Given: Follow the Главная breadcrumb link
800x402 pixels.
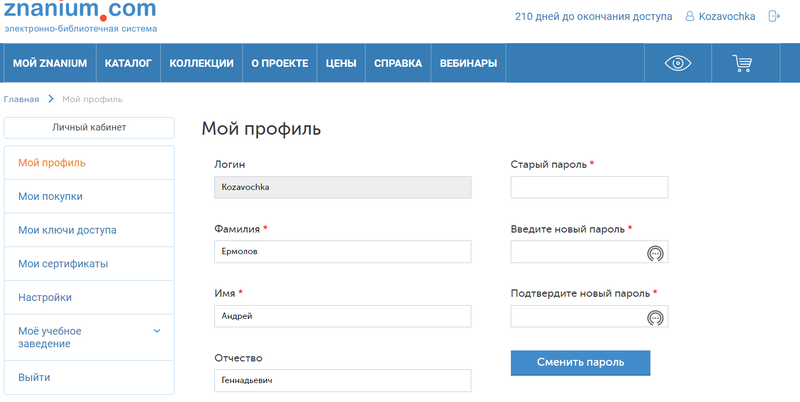Looking at the screenshot, I should pos(21,99).
